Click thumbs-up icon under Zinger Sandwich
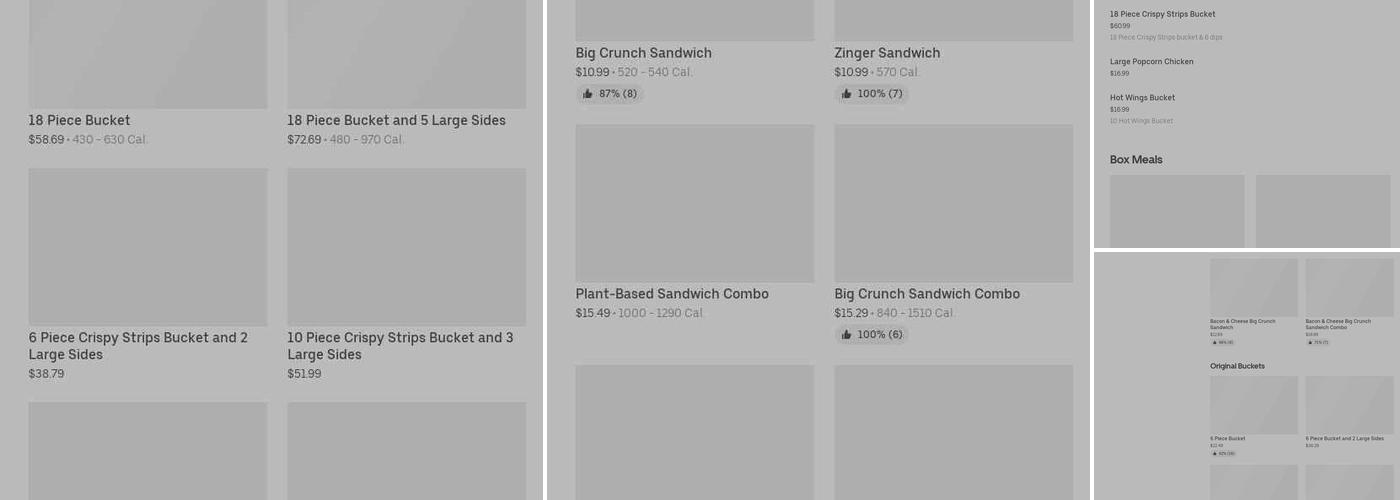The height and width of the screenshot is (500, 1400). pyautogui.click(x=847, y=94)
